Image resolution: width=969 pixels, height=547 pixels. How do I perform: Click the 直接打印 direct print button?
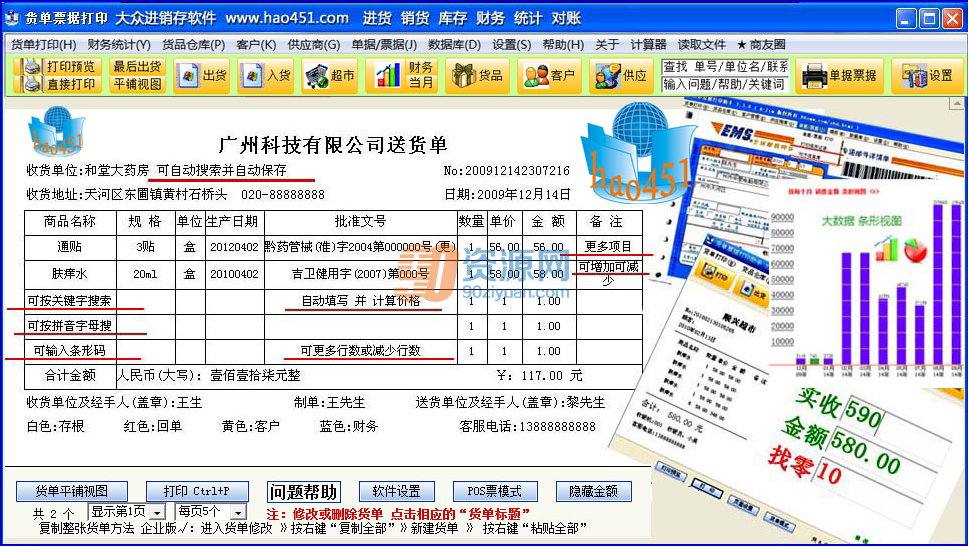point(59,84)
